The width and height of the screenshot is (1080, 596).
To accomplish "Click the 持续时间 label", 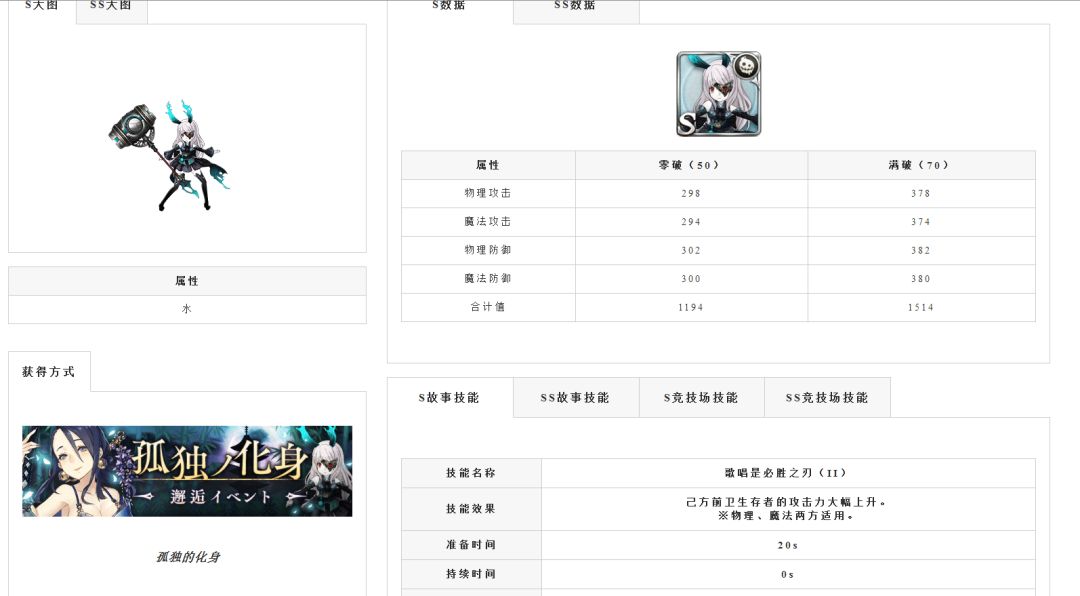I will coord(471,574).
